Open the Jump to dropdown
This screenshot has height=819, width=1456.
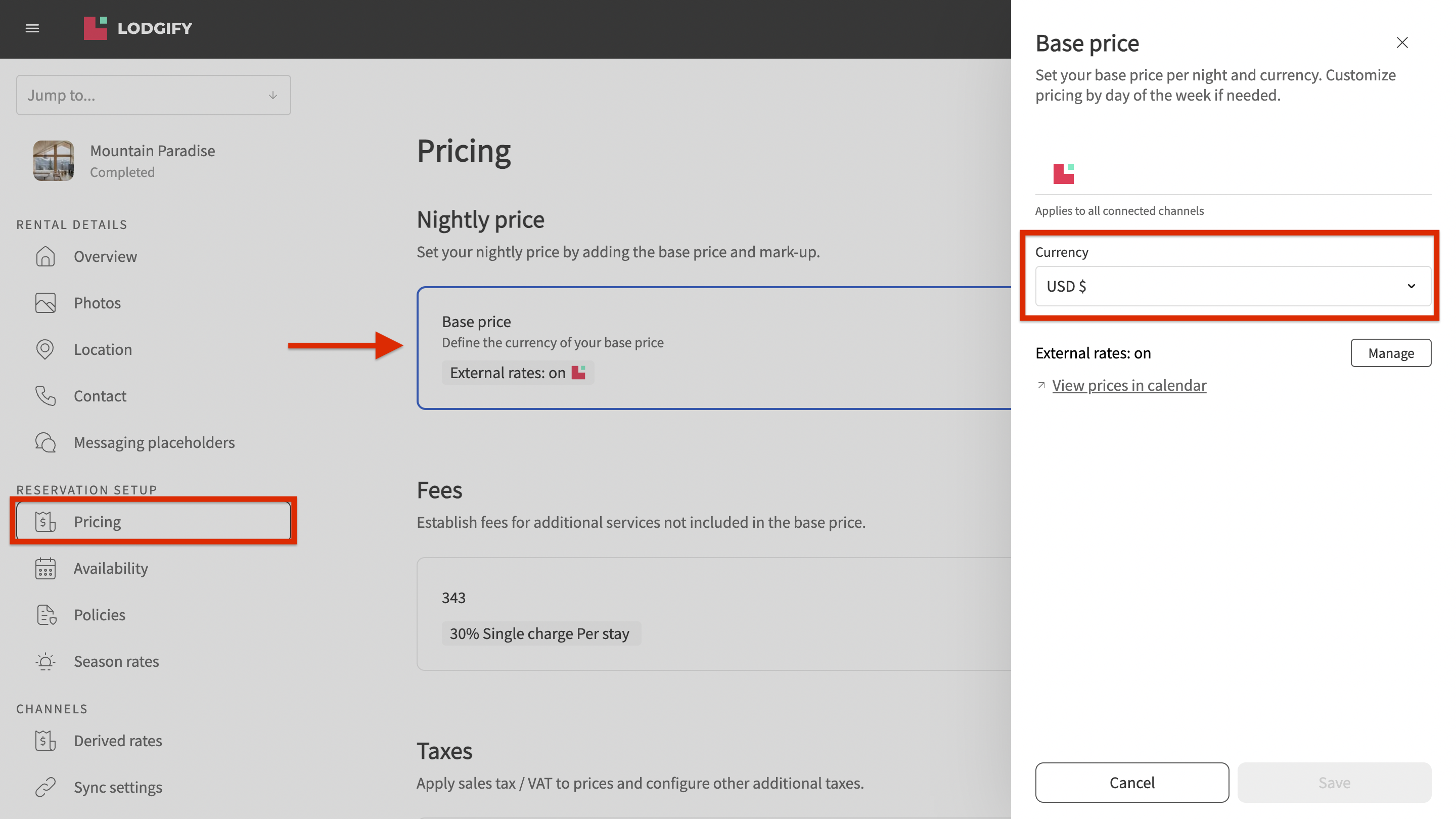153,95
